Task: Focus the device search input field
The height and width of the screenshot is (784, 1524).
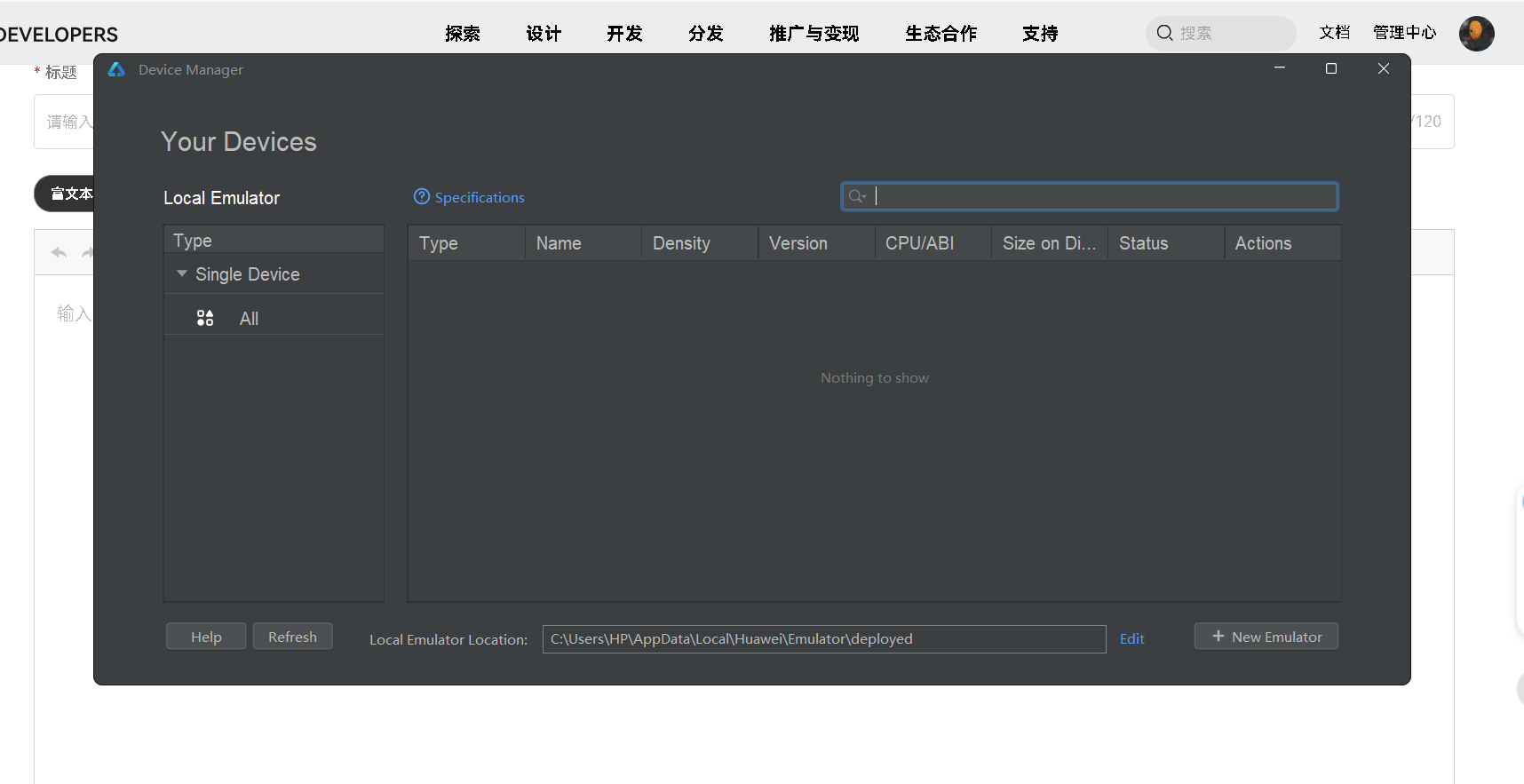Action: [1090, 196]
